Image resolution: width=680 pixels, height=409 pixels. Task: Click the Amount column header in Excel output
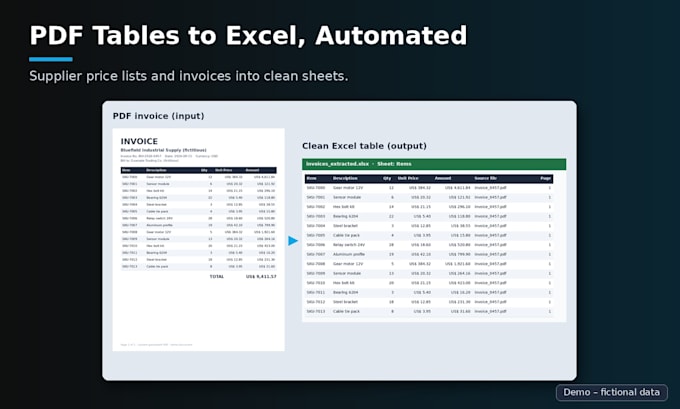443,178
